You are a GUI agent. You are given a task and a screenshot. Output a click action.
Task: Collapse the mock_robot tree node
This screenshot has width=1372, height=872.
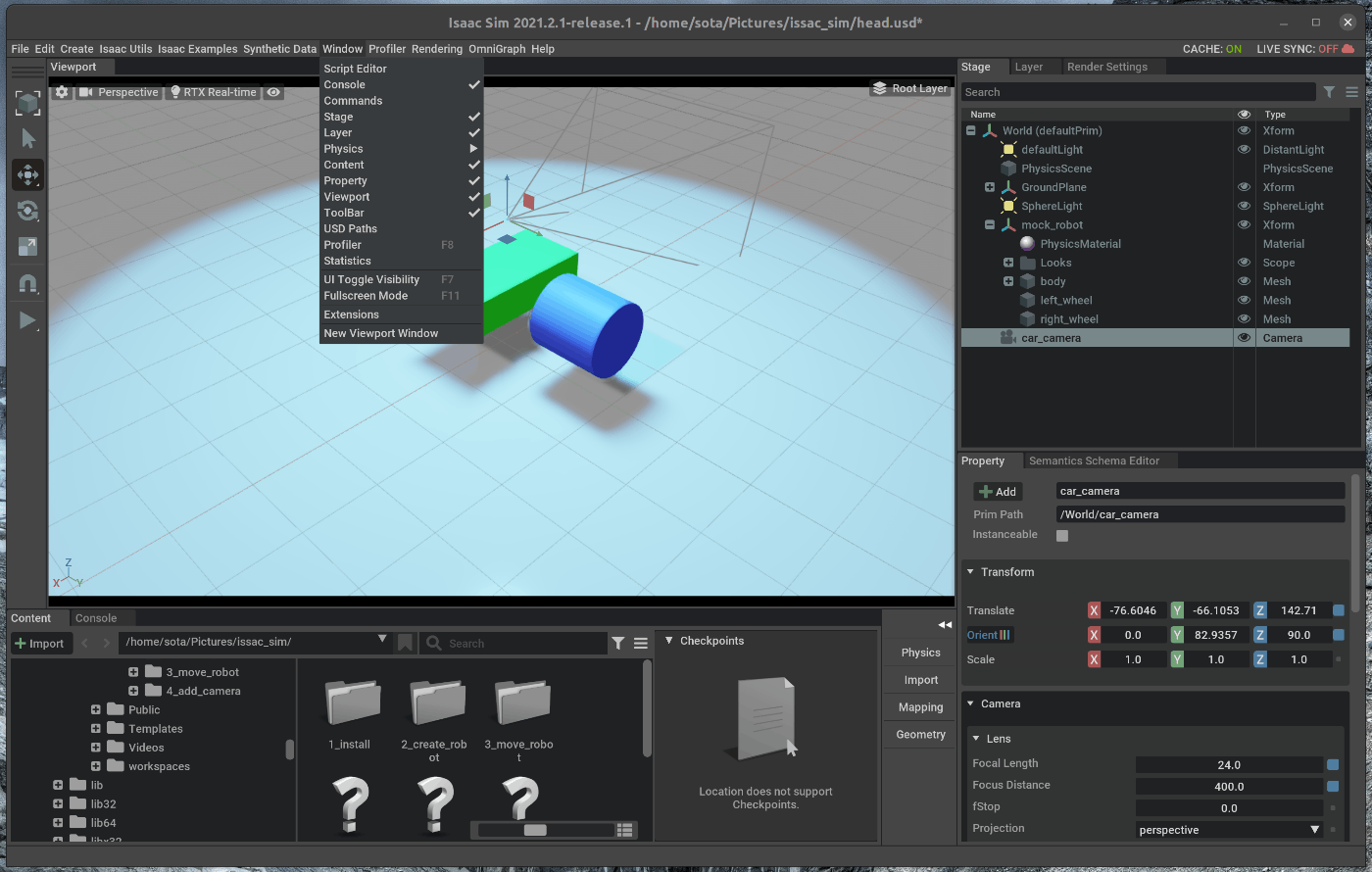click(x=990, y=225)
